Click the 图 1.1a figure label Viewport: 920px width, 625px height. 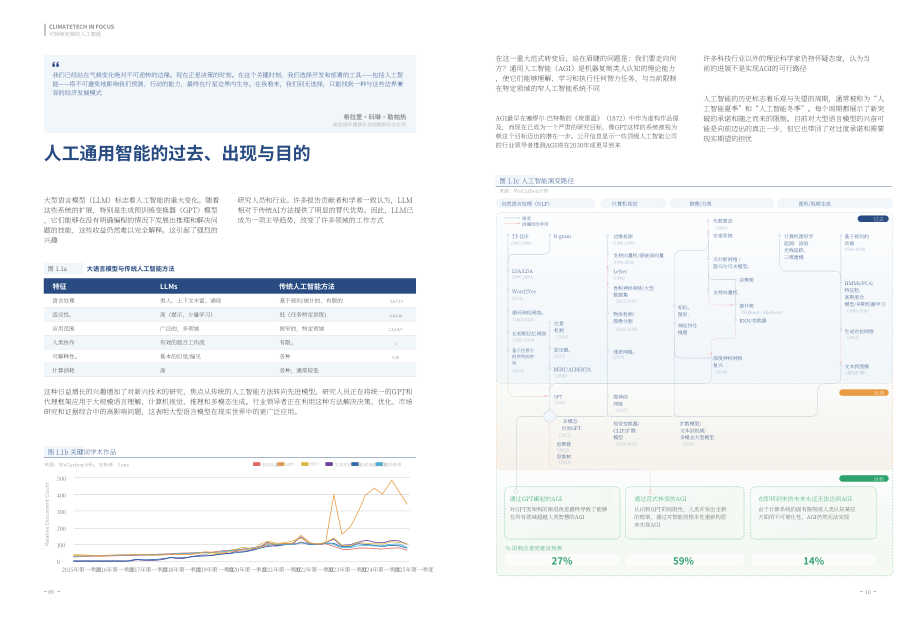click(x=58, y=269)
